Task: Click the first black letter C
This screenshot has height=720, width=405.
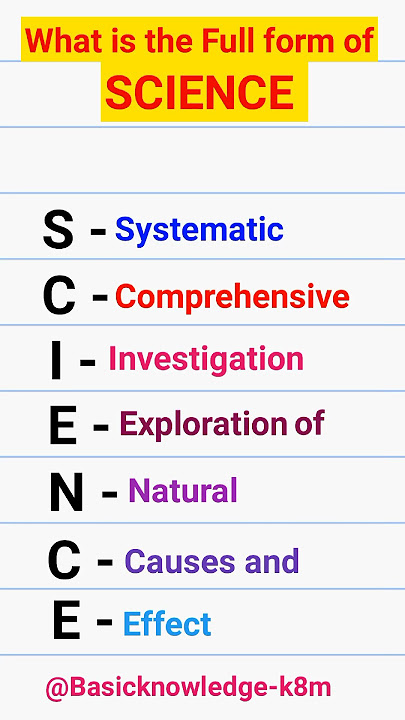Action: (x=59, y=295)
